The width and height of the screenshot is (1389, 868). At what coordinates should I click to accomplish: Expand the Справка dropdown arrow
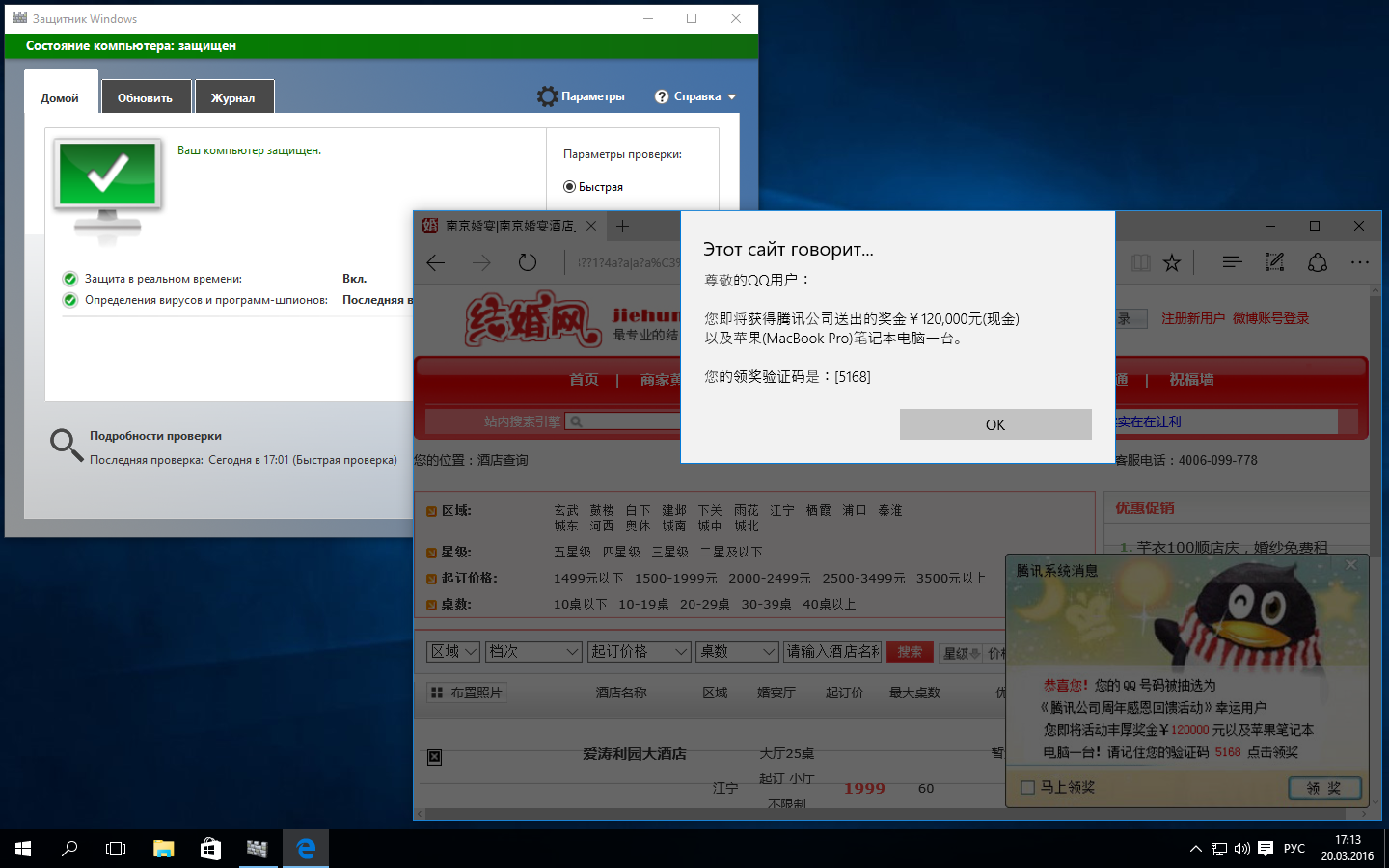pyautogui.click(x=731, y=97)
